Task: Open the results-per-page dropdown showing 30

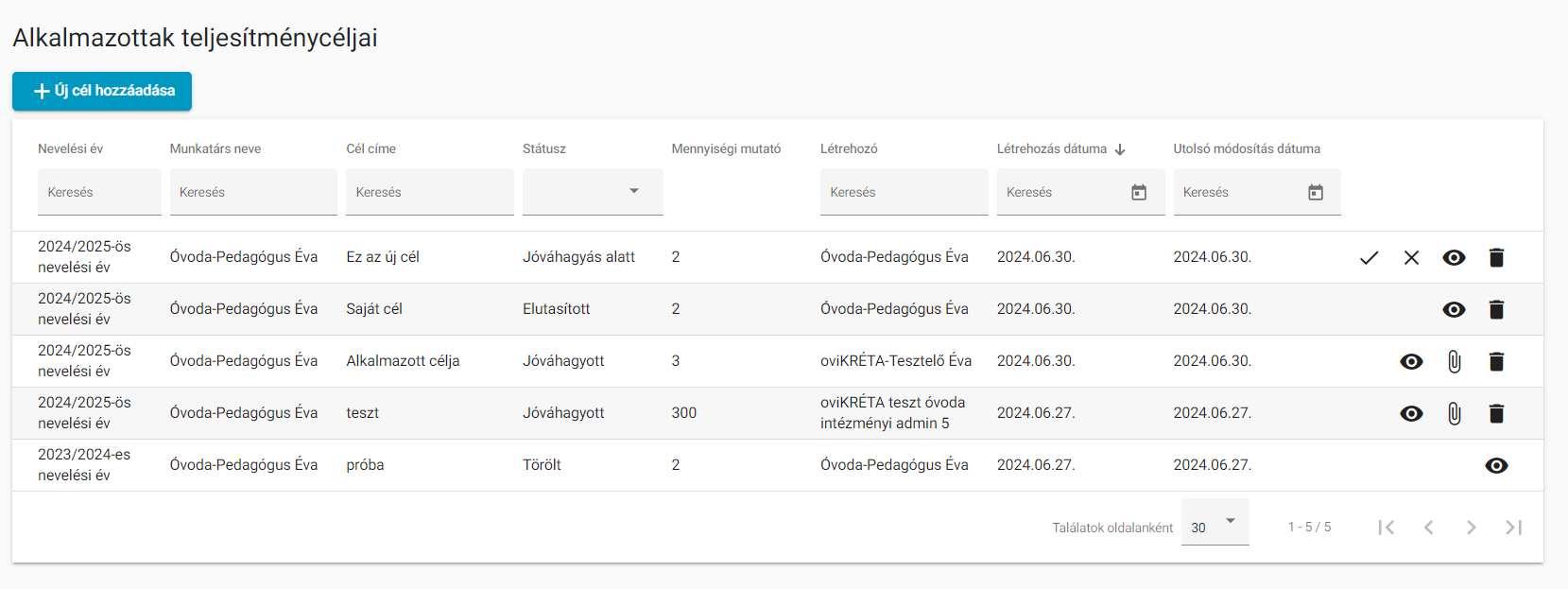Action: pyautogui.click(x=1215, y=523)
